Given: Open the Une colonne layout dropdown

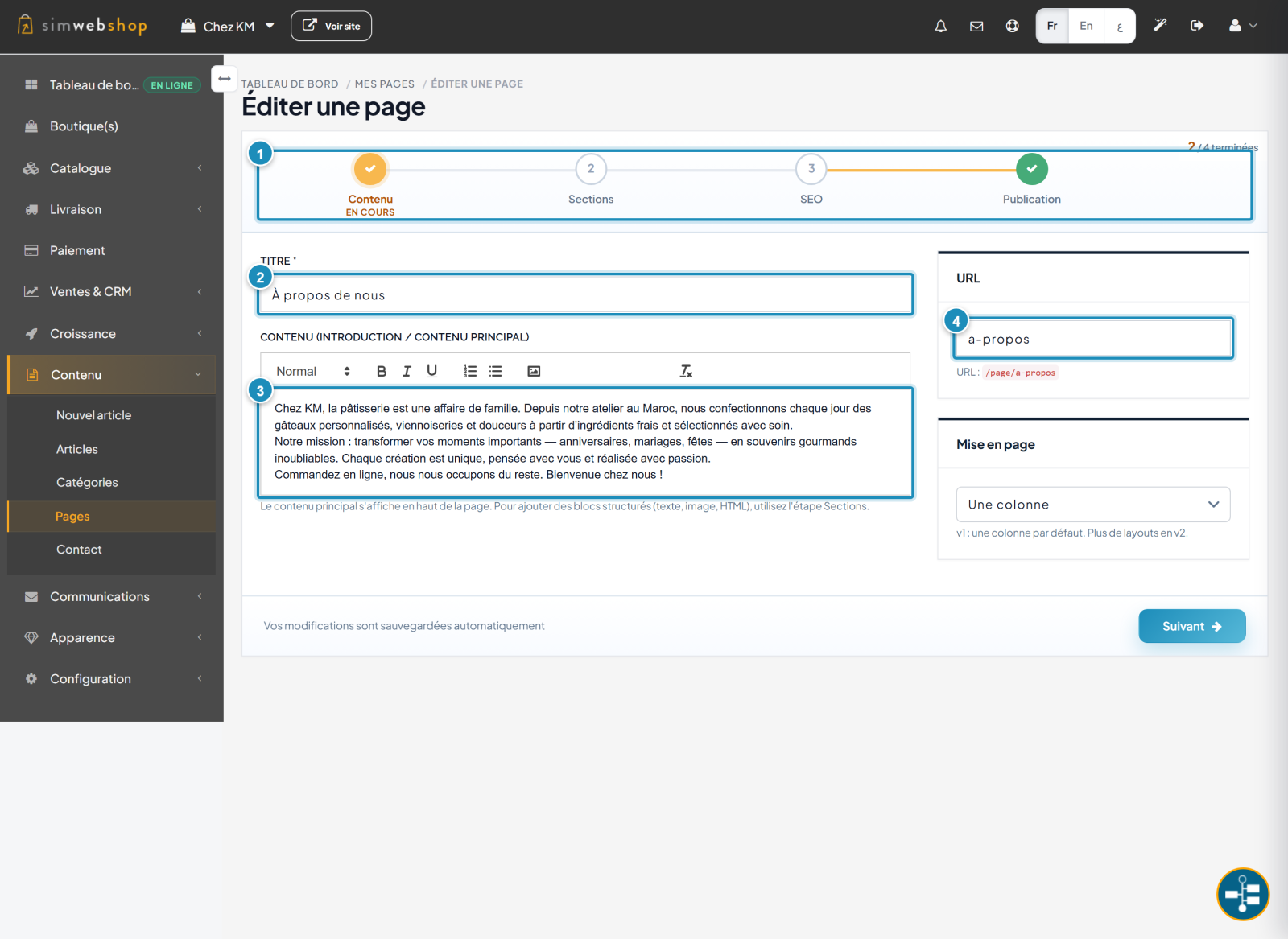Looking at the screenshot, I should [1093, 505].
